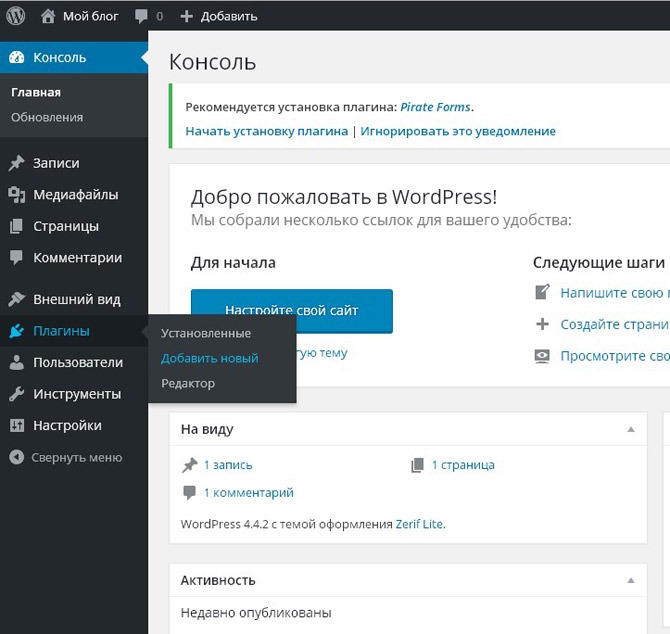
Task: Click the plug icon beside Плагины
Action: (16, 331)
